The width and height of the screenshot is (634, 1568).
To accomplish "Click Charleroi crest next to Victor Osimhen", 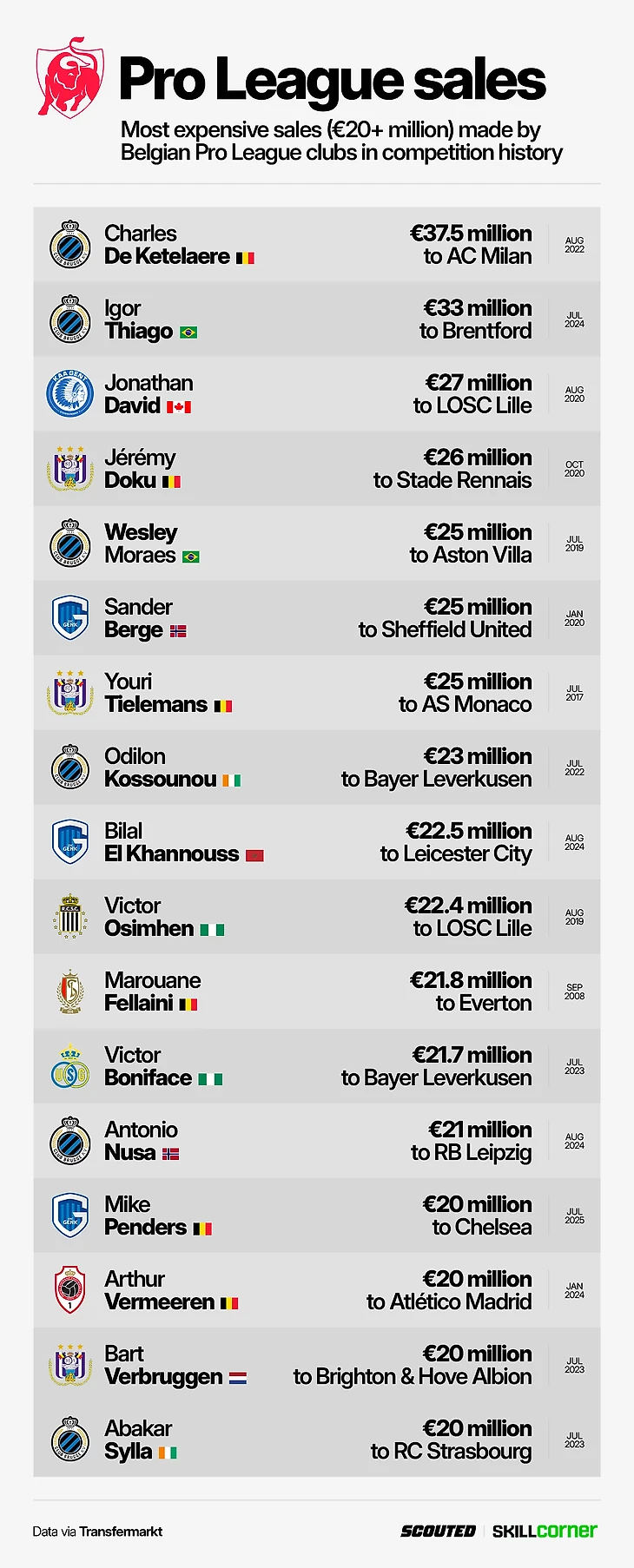I will pos(69,917).
